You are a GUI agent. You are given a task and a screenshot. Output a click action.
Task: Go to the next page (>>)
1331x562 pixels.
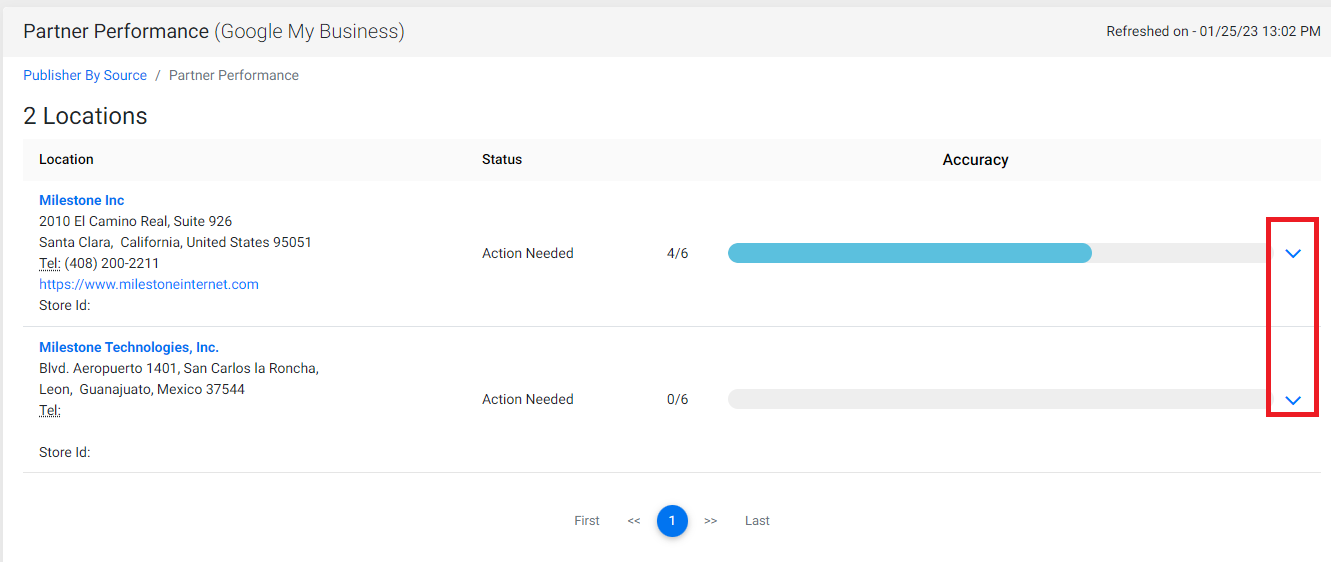[710, 520]
